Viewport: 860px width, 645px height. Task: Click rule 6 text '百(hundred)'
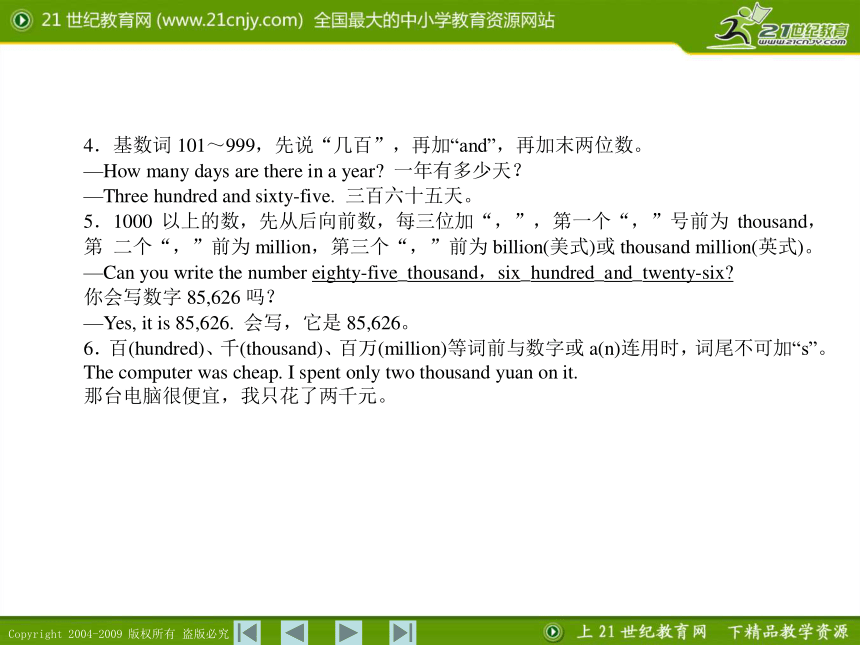[x=157, y=348]
